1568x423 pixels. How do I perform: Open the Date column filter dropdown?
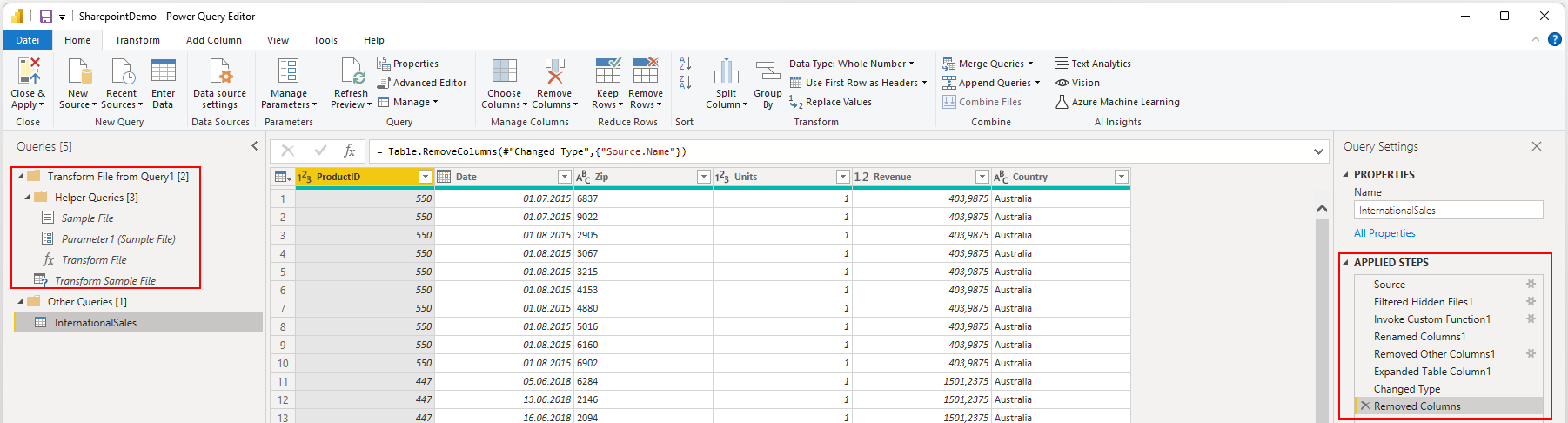click(x=565, y=177)
